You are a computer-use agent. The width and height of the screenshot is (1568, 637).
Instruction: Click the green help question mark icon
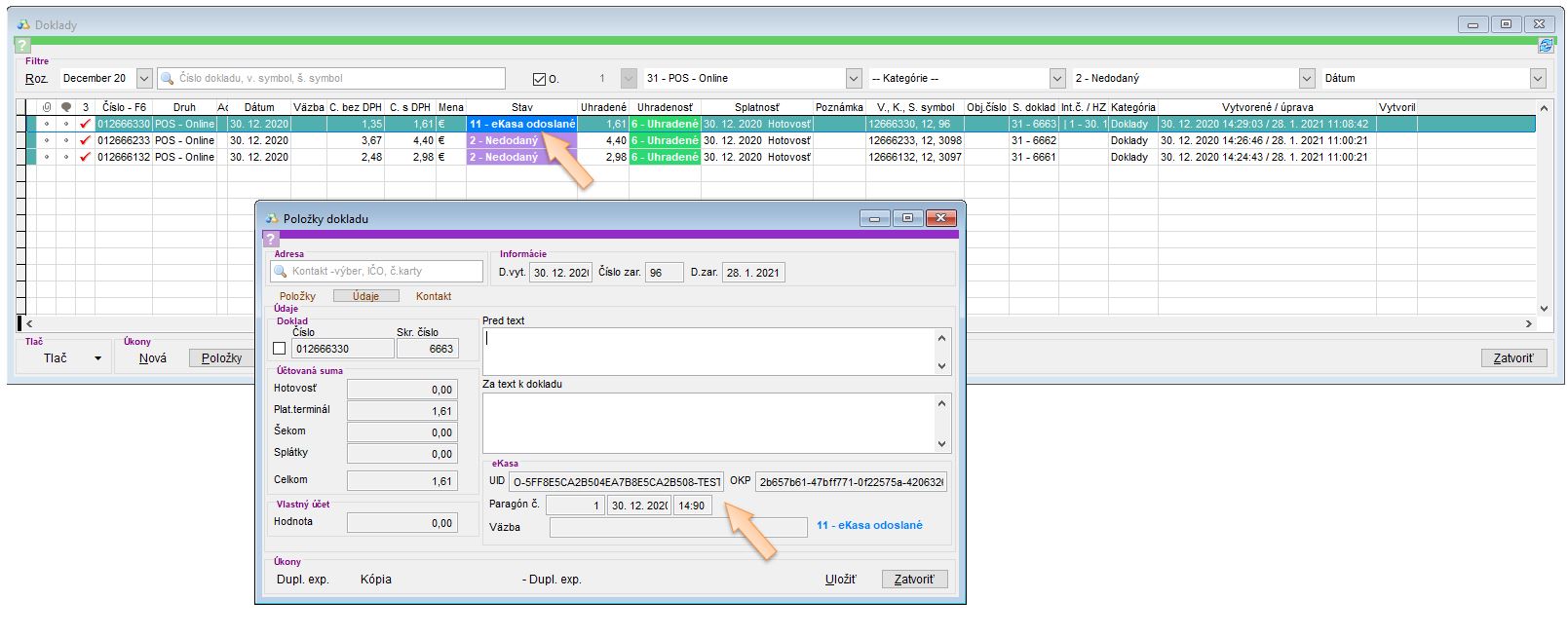(22, 46)
